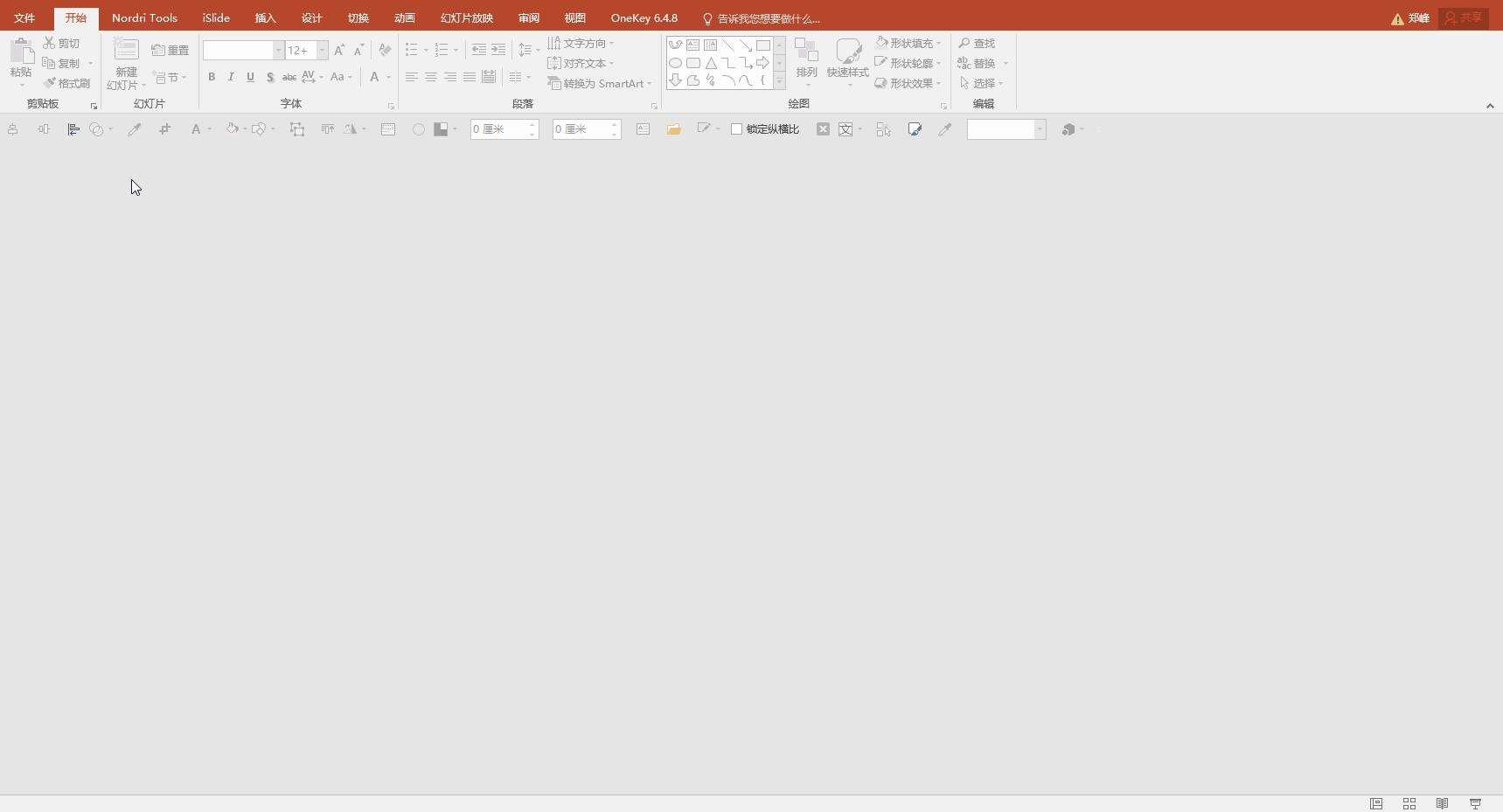The width and height of the screenshot is (1503, 812).
Task: Click the orange open folder icon
Action: click(673, 129)
